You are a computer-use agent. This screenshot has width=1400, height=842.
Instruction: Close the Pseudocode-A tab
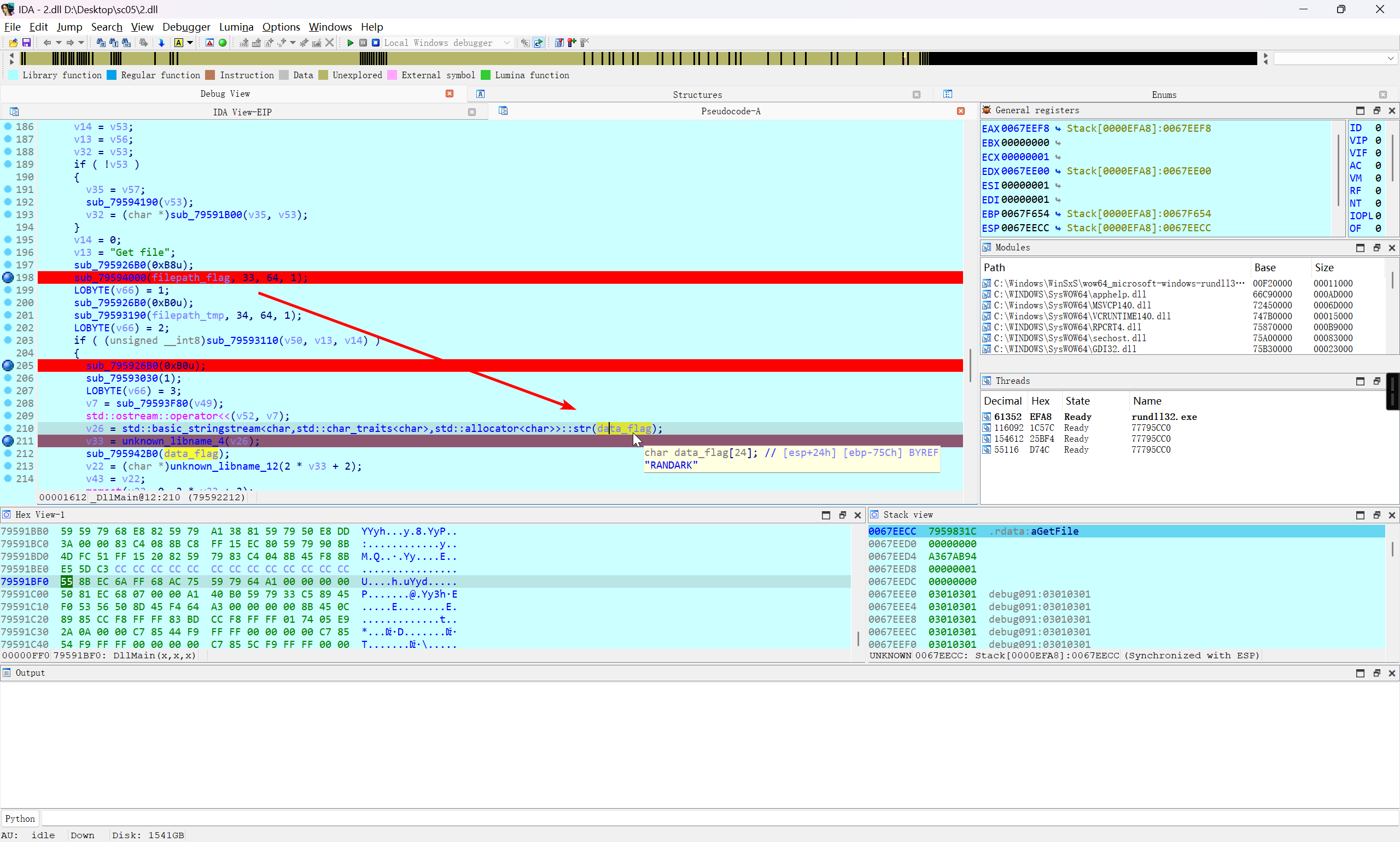coord(961,111)
